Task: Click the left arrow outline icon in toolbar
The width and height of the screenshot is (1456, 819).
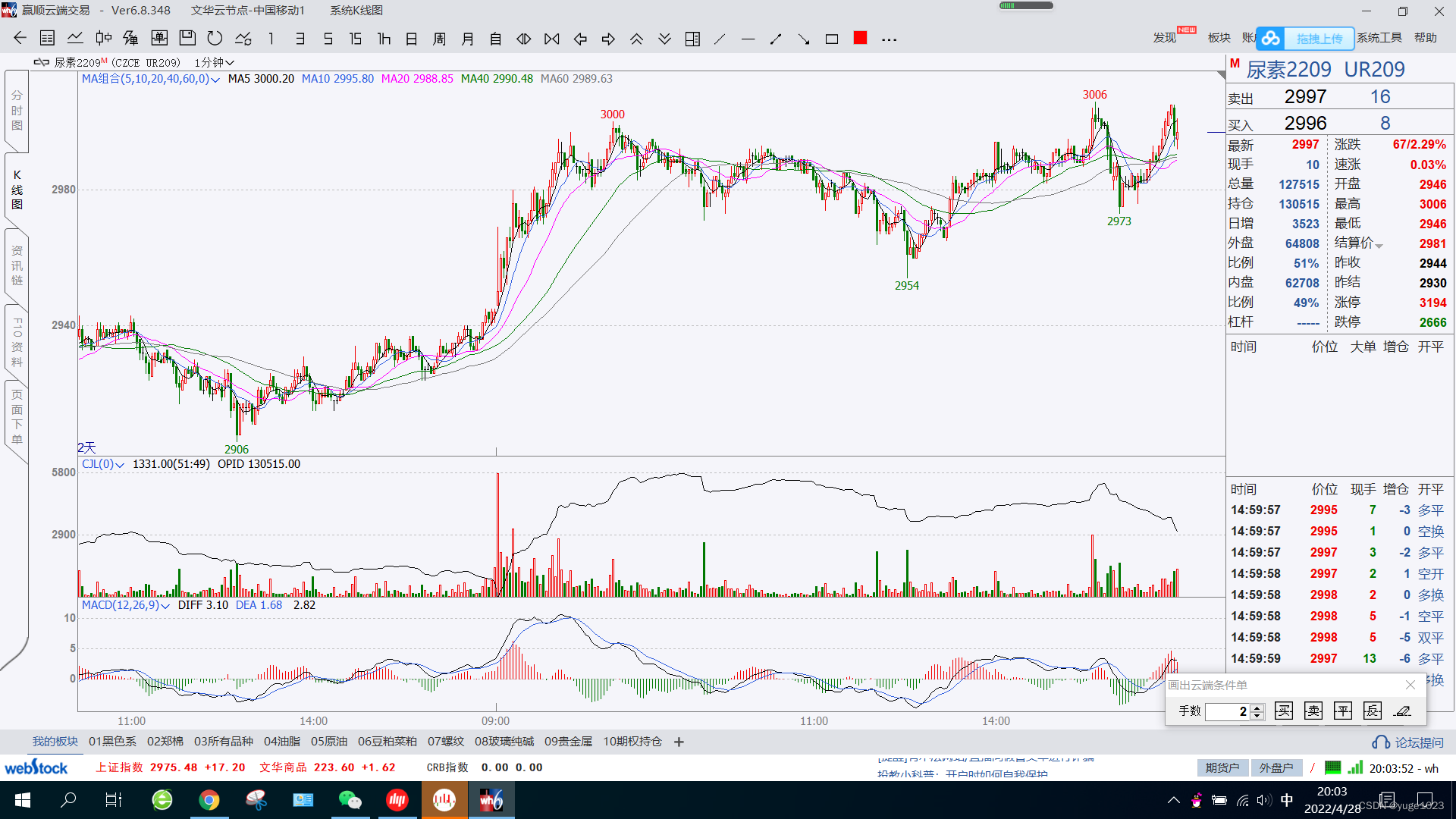Action: tap(580, 39)
